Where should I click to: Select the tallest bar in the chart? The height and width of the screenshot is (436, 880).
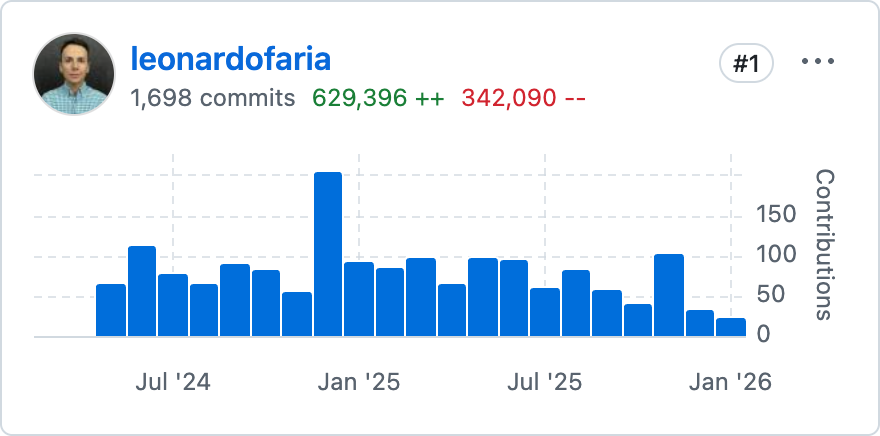(x=328, y=254)
